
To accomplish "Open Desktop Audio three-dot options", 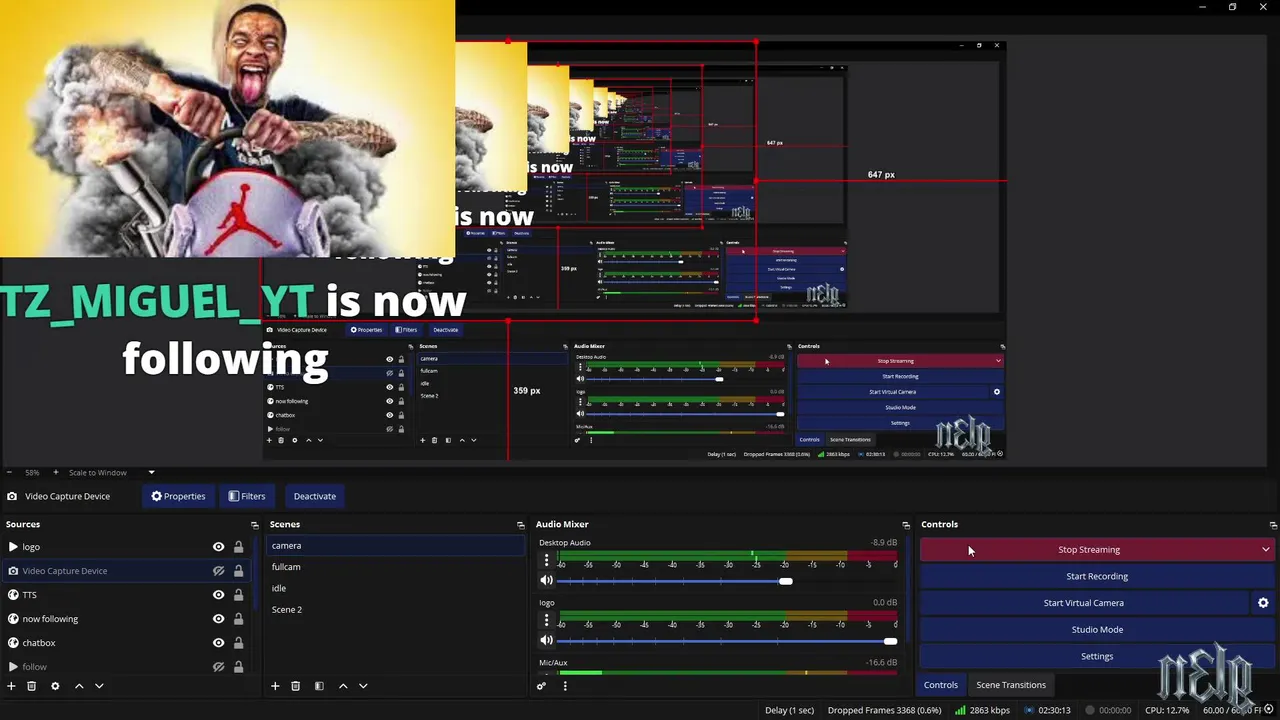I will point(546,562).
